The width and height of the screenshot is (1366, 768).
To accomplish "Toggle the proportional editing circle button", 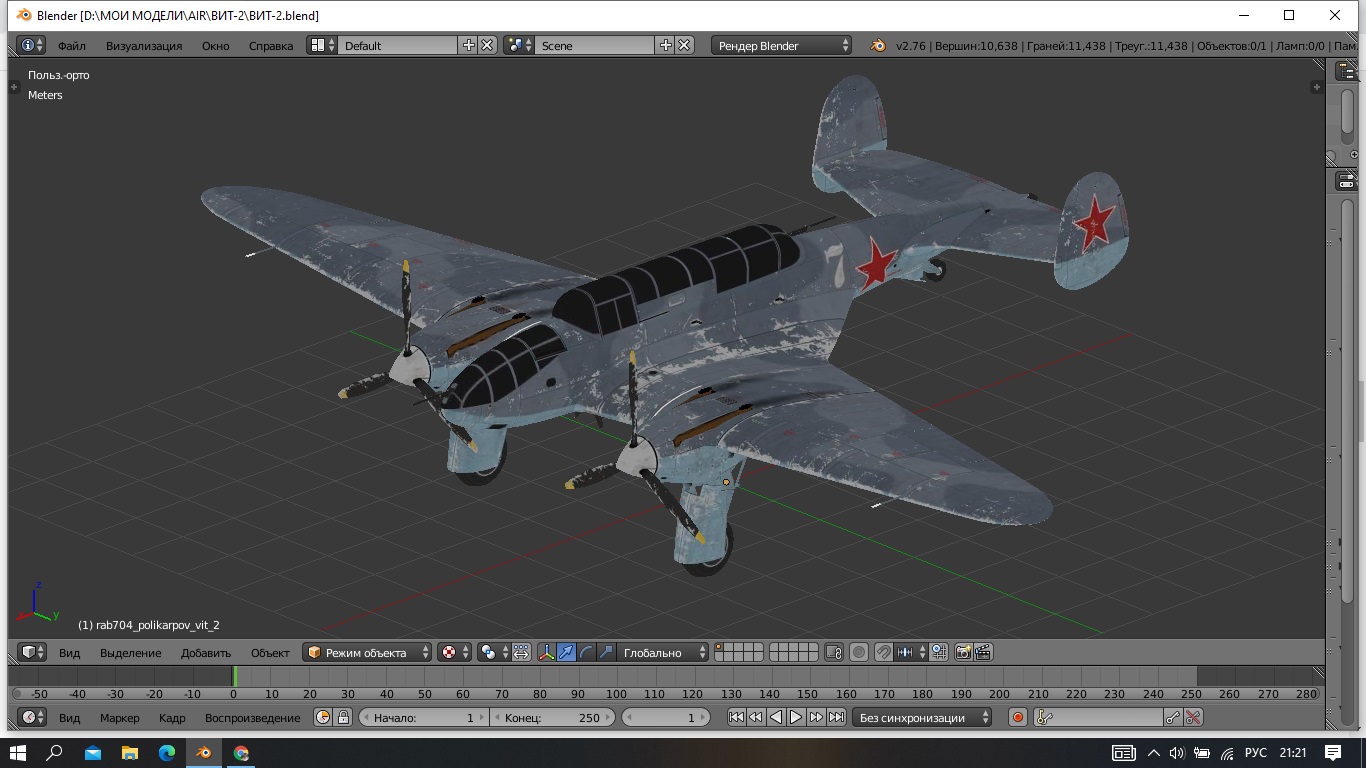I will 859,652.
